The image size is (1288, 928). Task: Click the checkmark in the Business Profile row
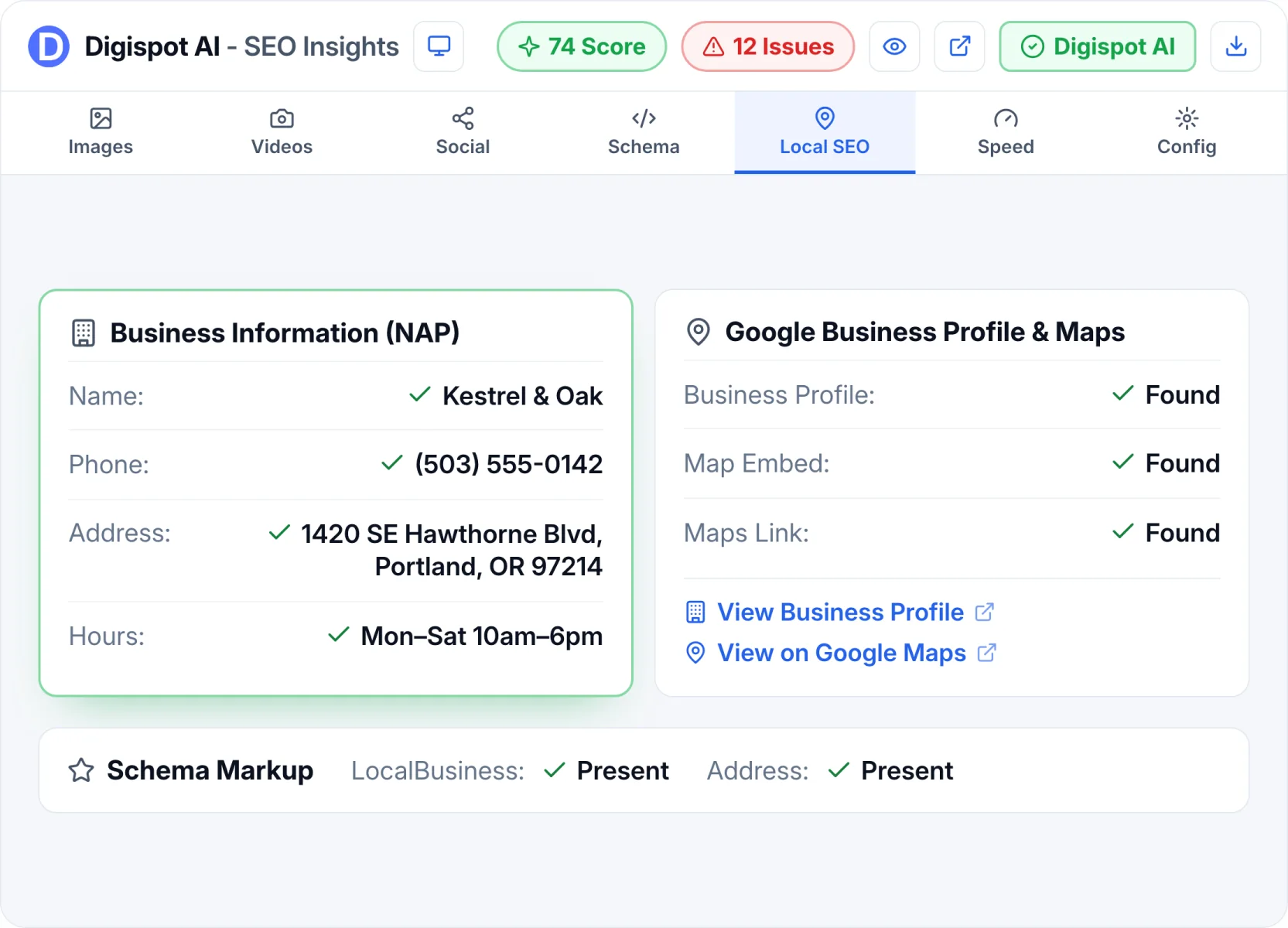[1123, 394]
